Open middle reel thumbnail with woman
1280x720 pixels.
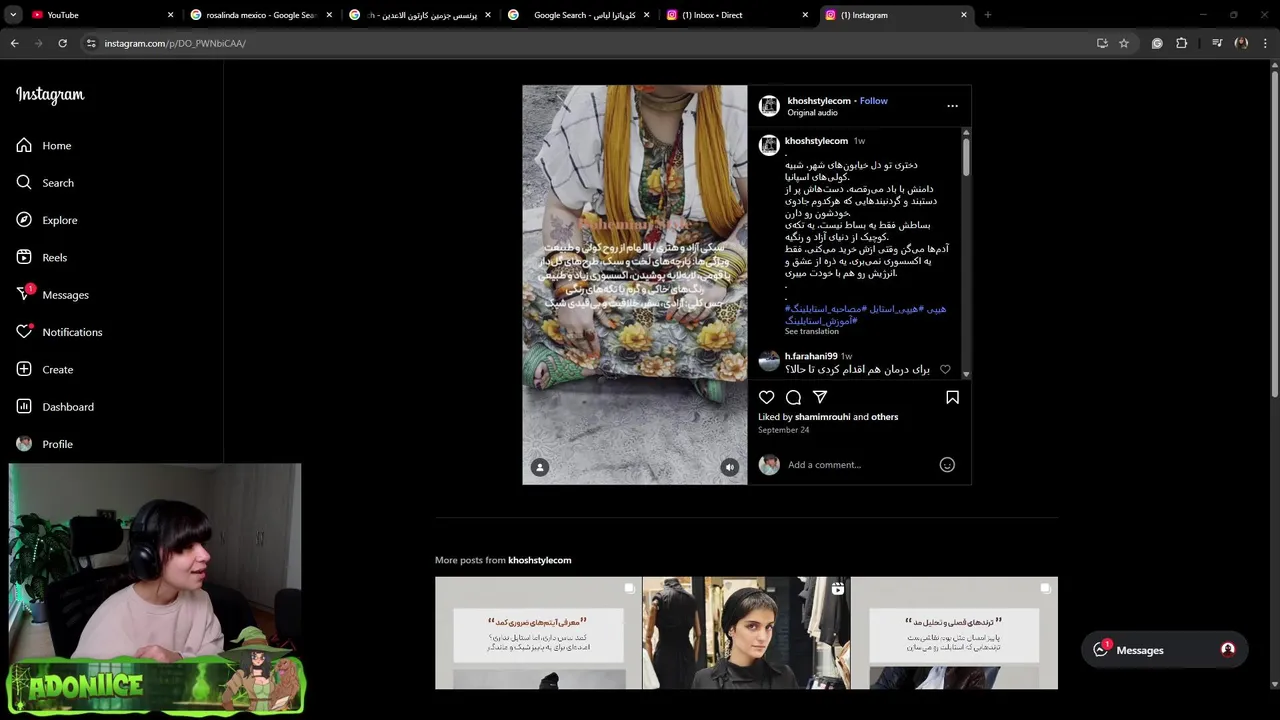(x=746, y=633)
